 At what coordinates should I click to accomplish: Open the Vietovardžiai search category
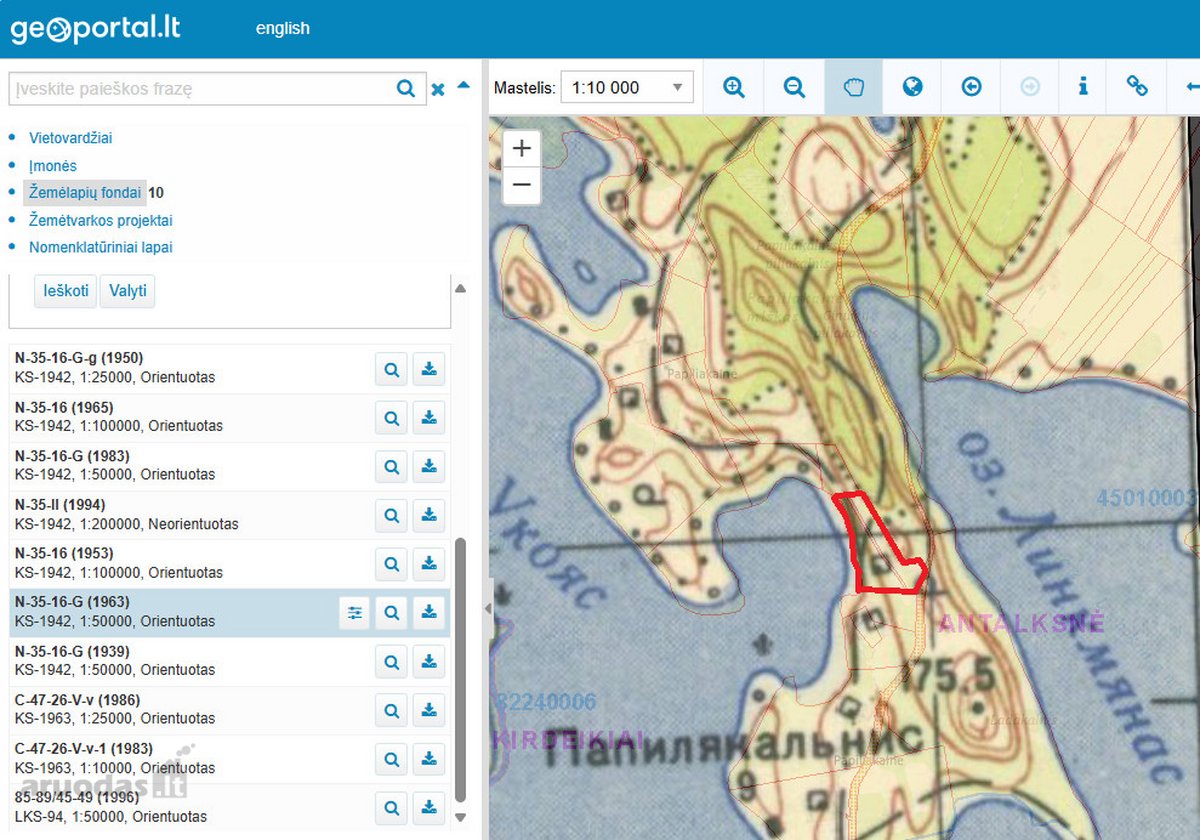[70, 138]
